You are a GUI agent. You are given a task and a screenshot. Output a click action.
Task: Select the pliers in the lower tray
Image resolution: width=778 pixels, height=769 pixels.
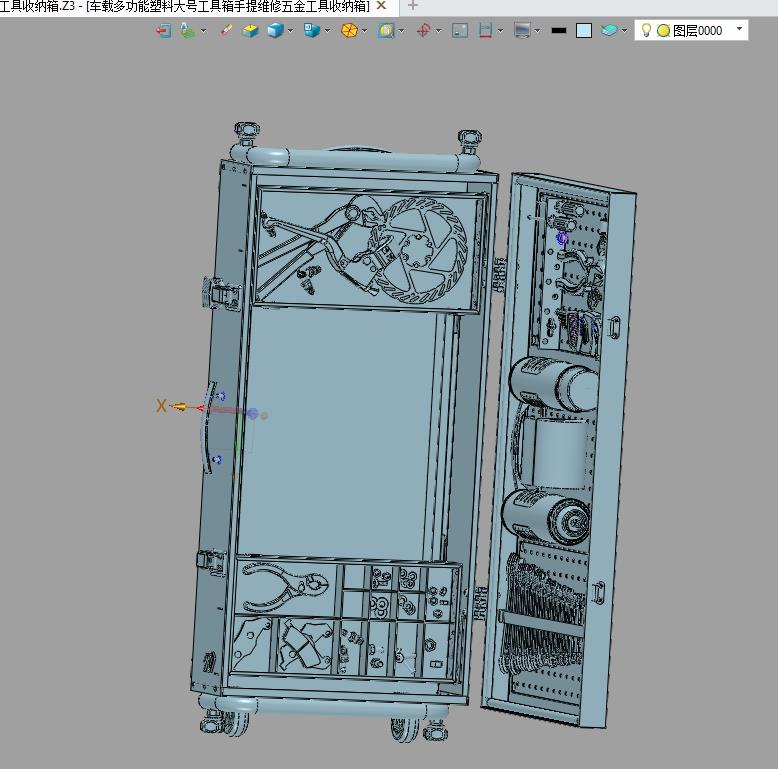pyautogui.click(x=284, y=586)
